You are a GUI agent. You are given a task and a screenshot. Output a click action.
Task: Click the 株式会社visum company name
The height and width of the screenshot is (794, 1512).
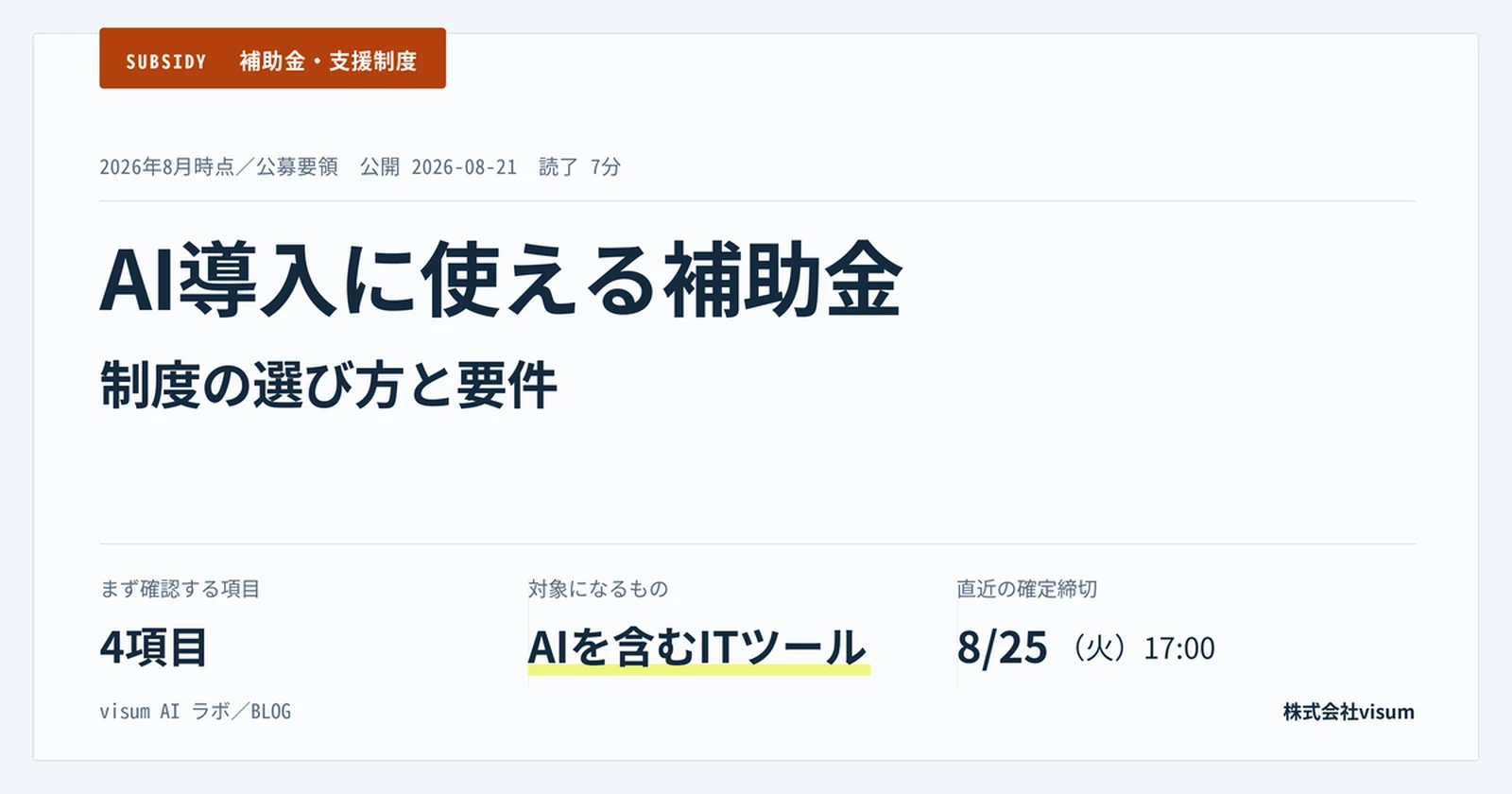(1349, 712)
